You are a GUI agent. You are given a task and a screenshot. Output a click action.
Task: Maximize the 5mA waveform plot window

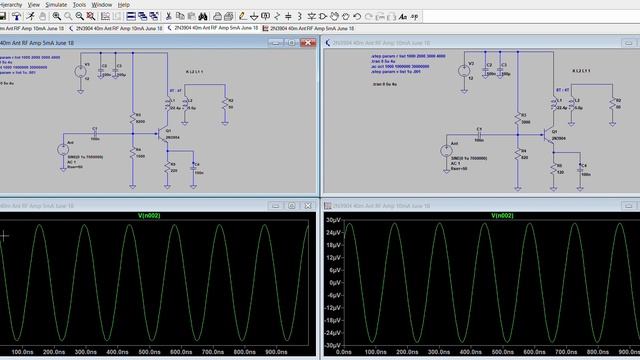[291, 206]
